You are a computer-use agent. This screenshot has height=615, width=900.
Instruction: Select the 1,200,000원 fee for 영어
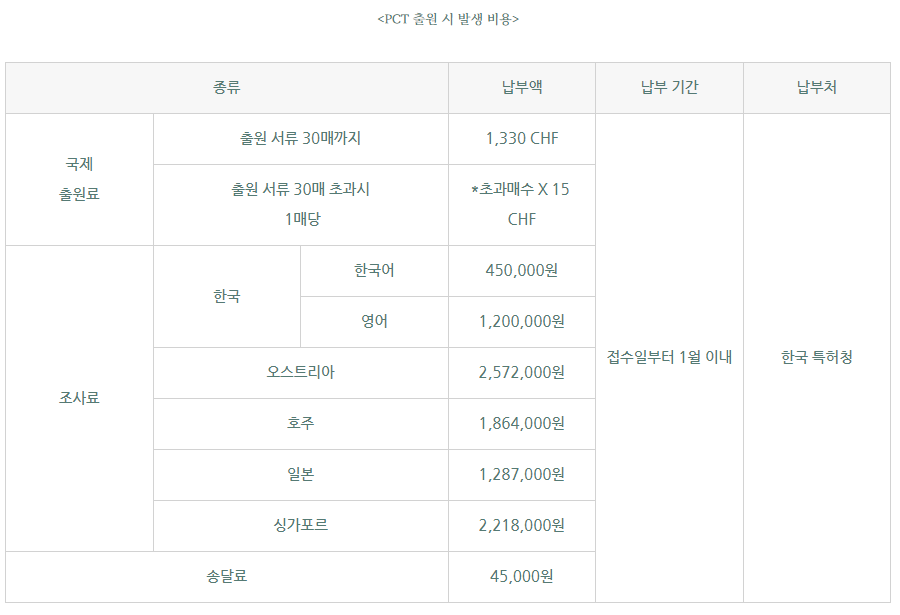pyautogui.click(x=522, y=322)
